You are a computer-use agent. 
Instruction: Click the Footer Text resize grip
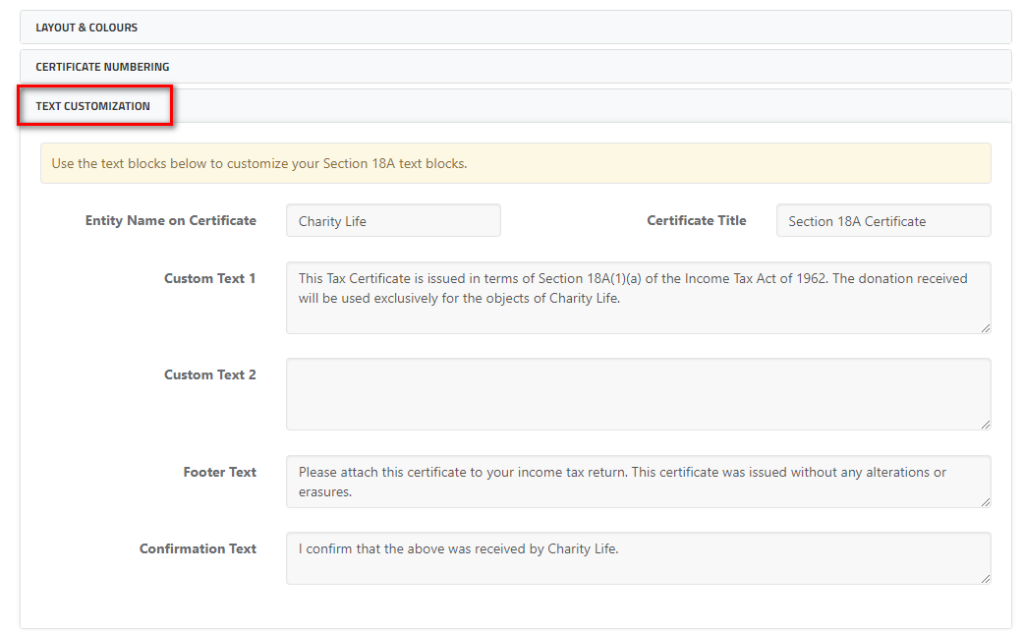pos(985,502)
